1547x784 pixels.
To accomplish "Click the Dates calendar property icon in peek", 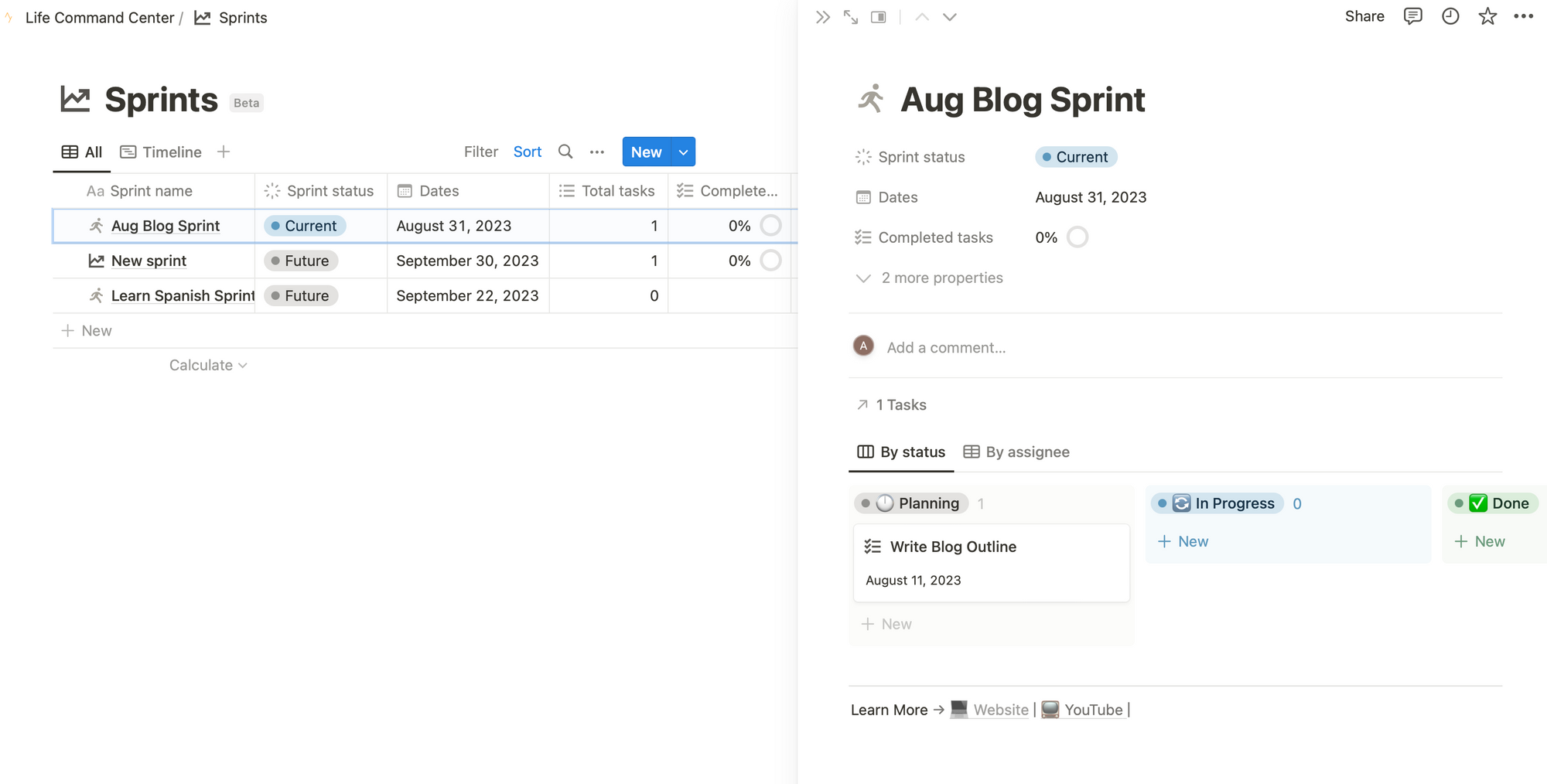I will 863,197.
